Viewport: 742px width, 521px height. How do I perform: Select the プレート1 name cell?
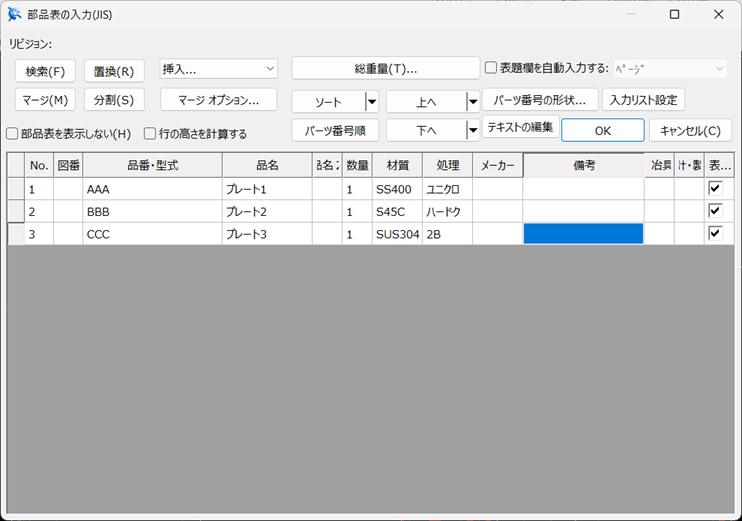267,189
